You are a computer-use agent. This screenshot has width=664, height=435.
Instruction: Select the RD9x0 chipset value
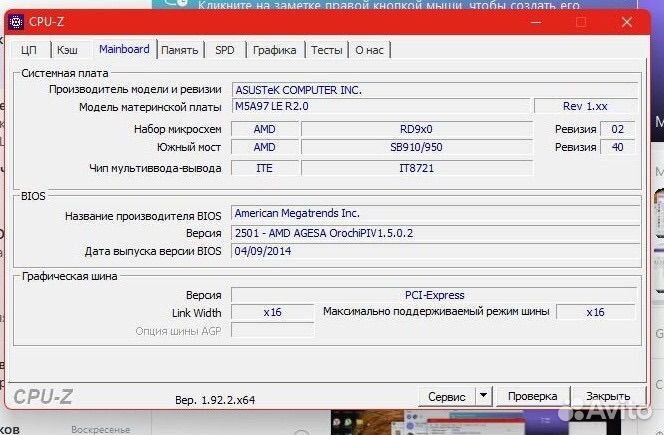417,129
